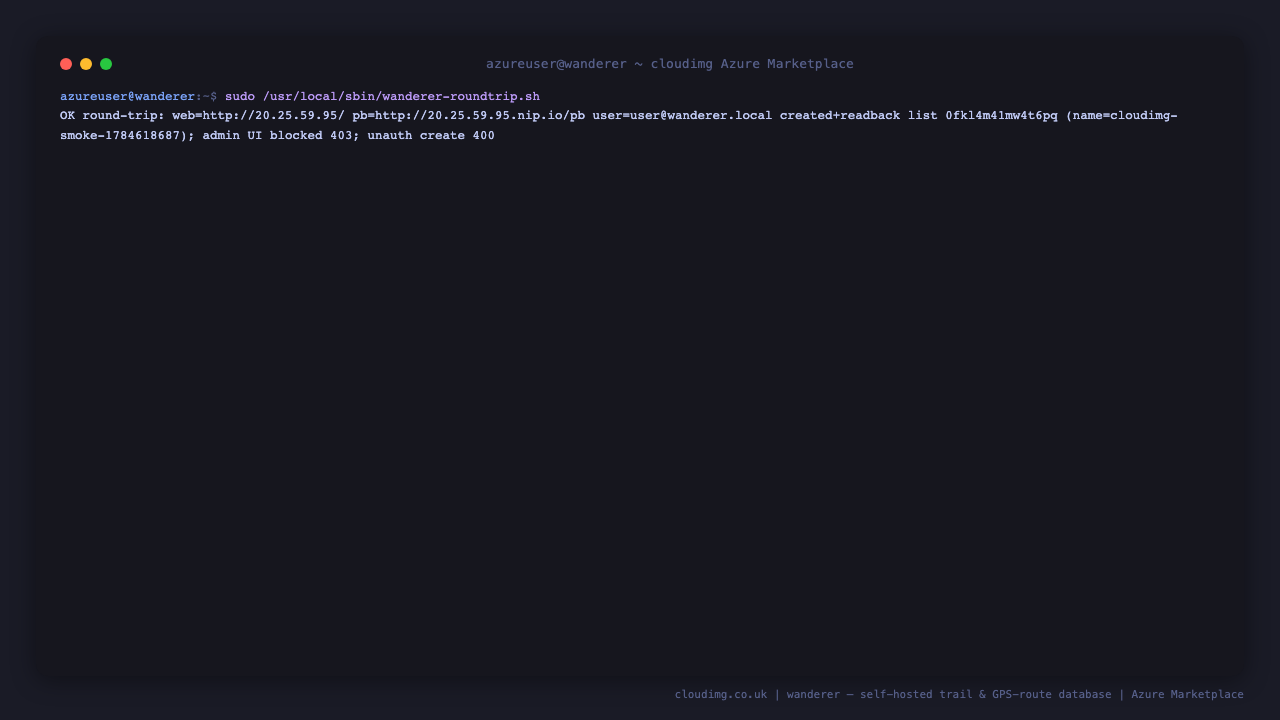Image resolution: width=1280 pixels, height=720 pixels.
Task: Click 'admin UI blocked 403' text
Action: tap(278, 136)
